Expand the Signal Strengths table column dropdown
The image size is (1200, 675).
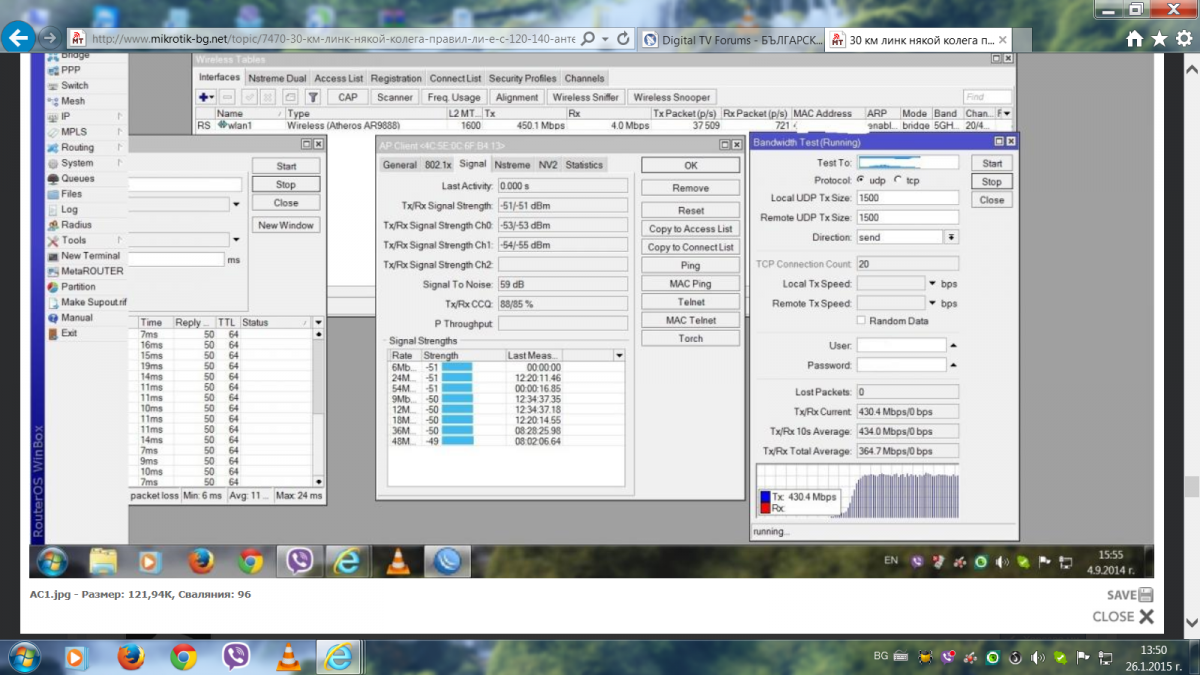point(619,355)
